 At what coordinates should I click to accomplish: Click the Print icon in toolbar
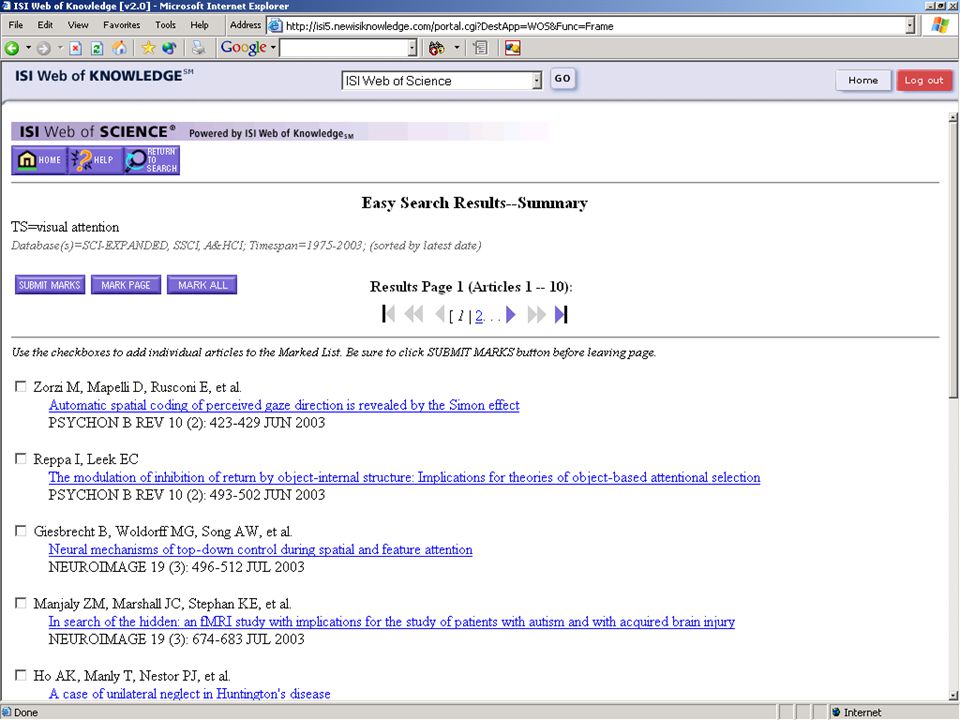(198, 48)
